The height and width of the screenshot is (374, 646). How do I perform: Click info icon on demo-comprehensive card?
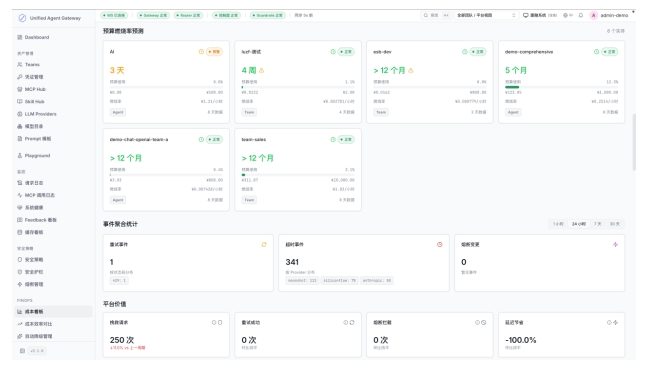(x=597, y=51)
